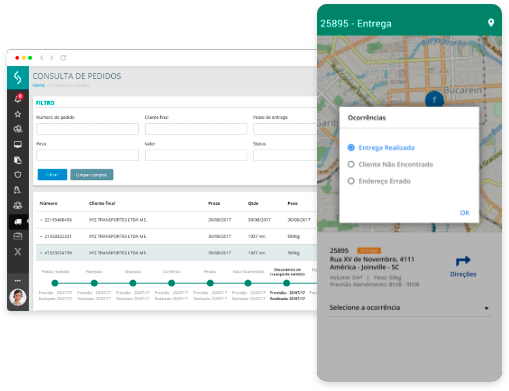Expand order row 32165468456
This screenshot has width=509, height=391.
click(x=41, y=220)
